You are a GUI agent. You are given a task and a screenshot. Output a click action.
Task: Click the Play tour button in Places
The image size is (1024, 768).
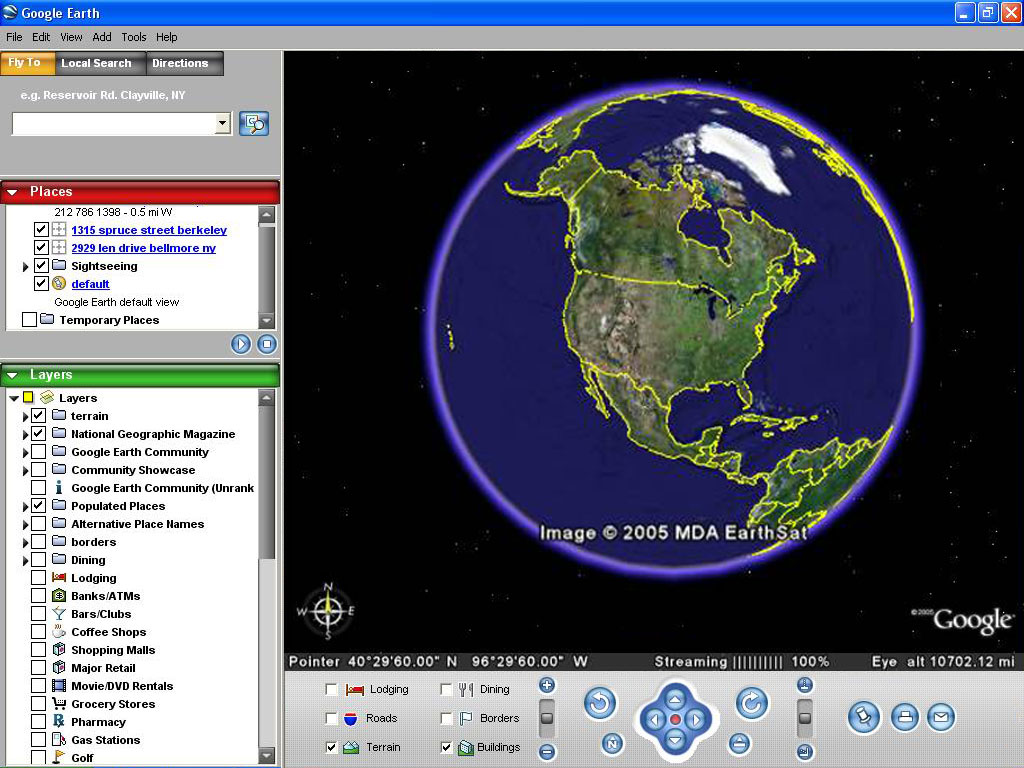[241, 344]
